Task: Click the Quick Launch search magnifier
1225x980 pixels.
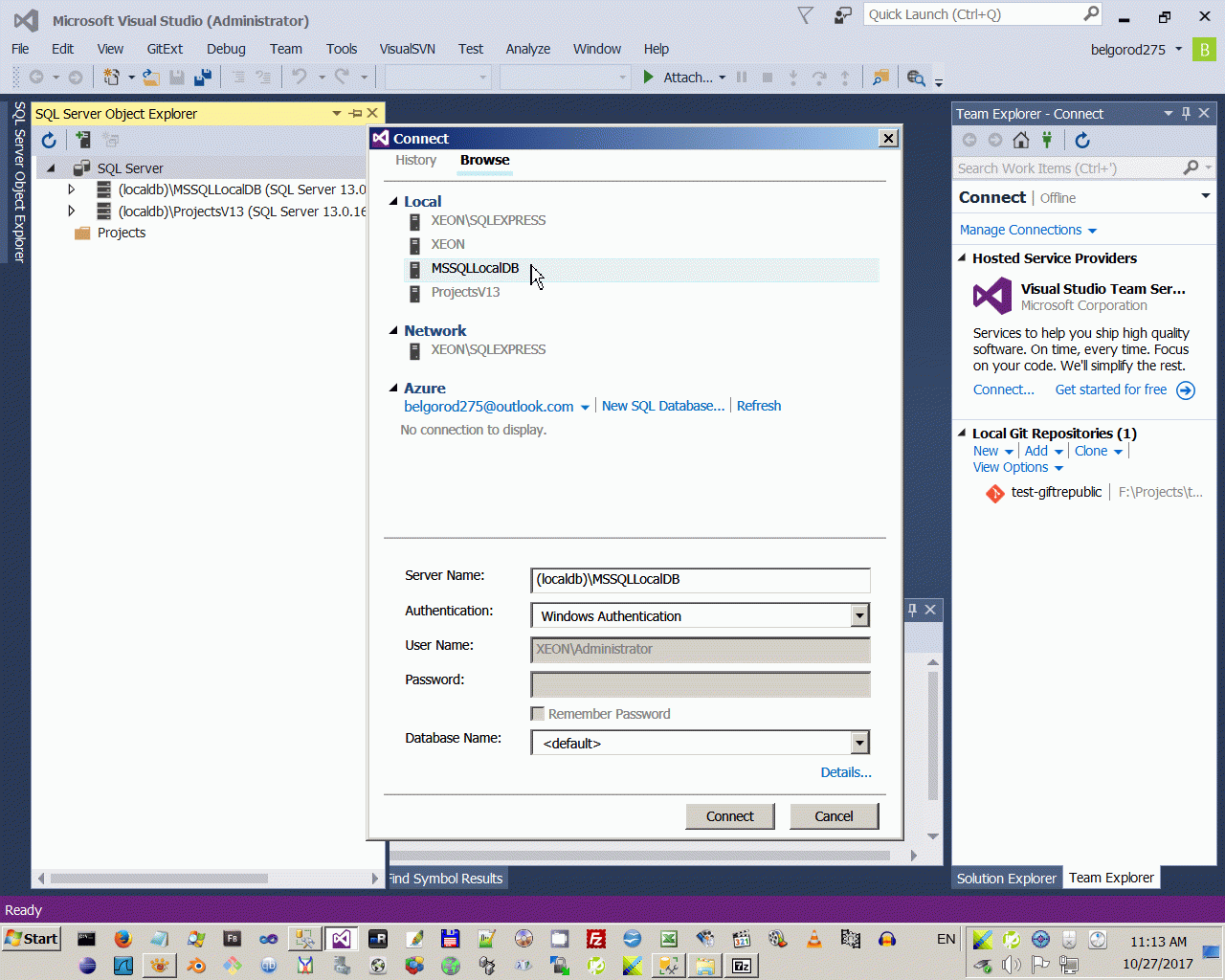Action: (1091, 14)
